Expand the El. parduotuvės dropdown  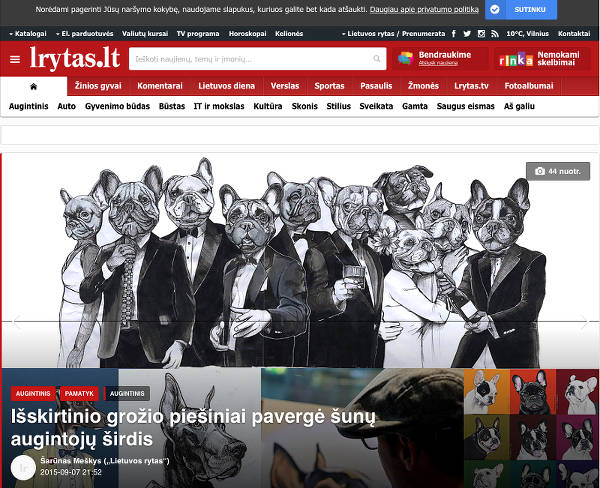(x=85, y=34)
